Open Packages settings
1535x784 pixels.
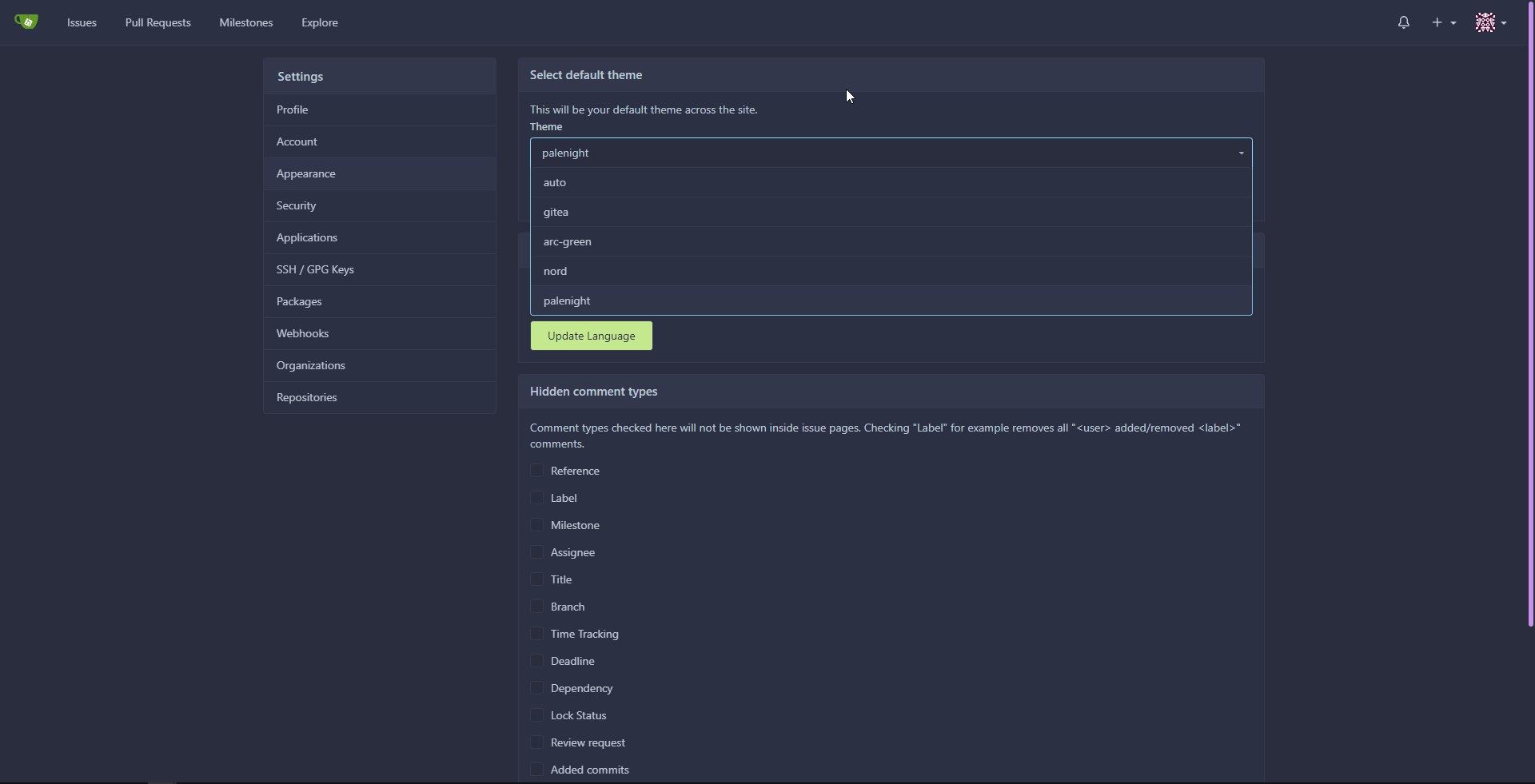click(x=380, y=301)
